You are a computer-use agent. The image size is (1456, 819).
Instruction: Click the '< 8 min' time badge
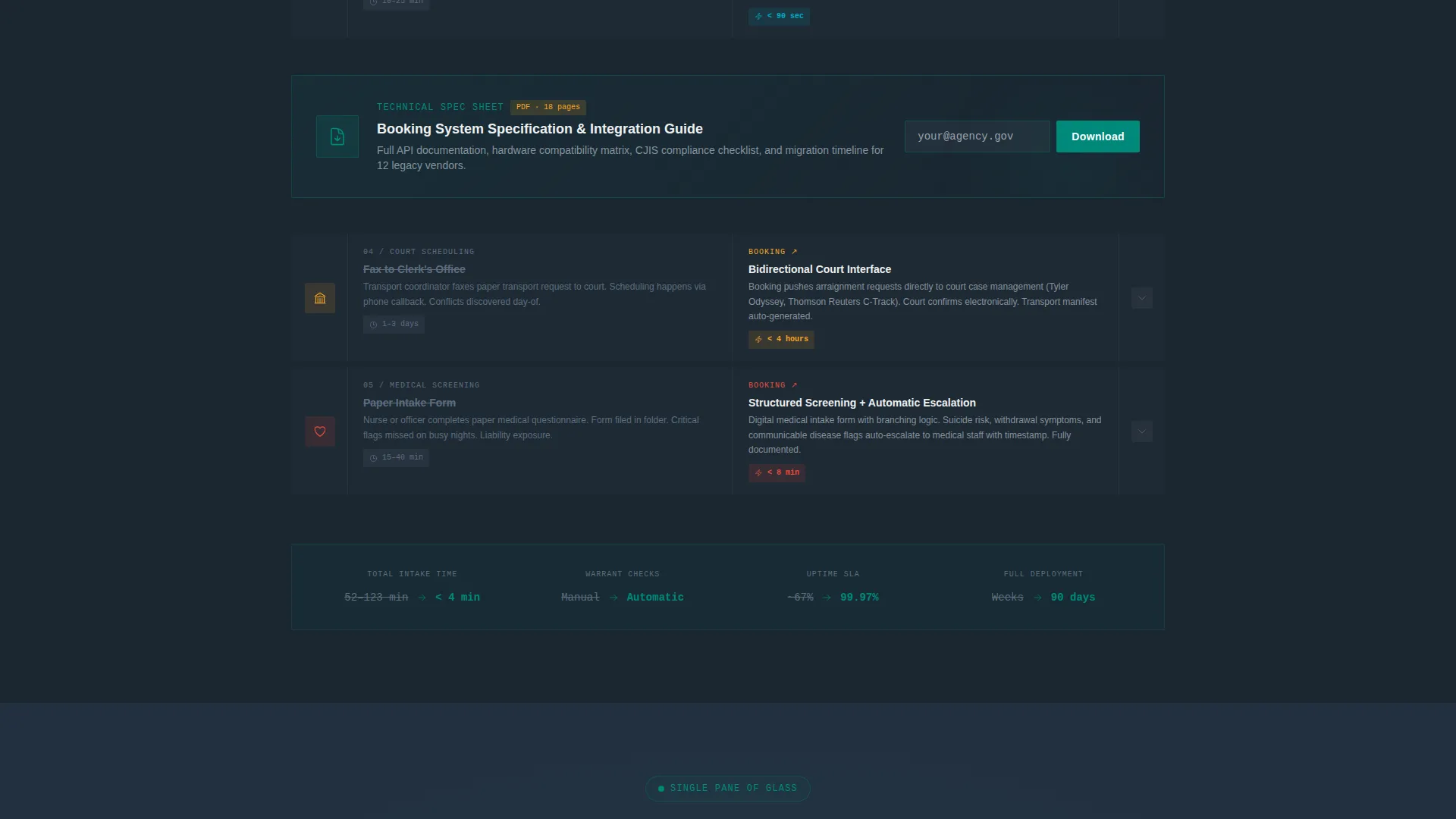tap(777, 472)
